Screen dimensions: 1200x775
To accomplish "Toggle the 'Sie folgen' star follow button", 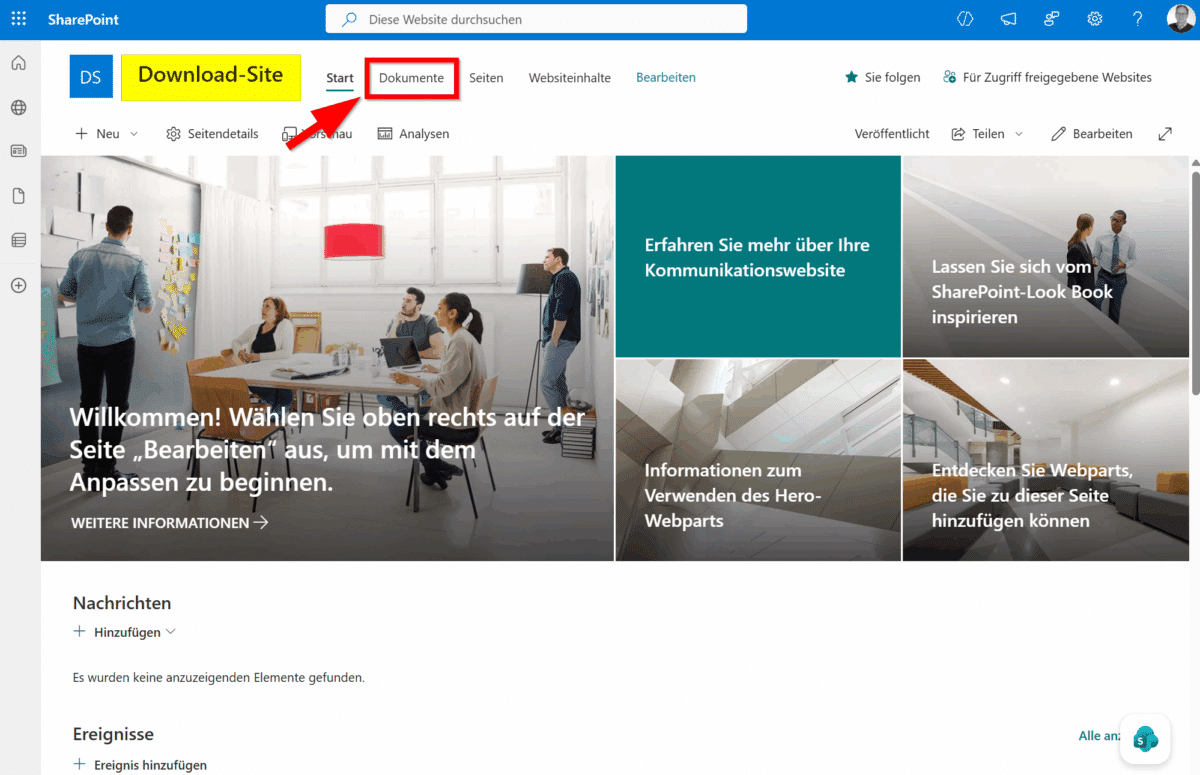I will coord(882,77).
